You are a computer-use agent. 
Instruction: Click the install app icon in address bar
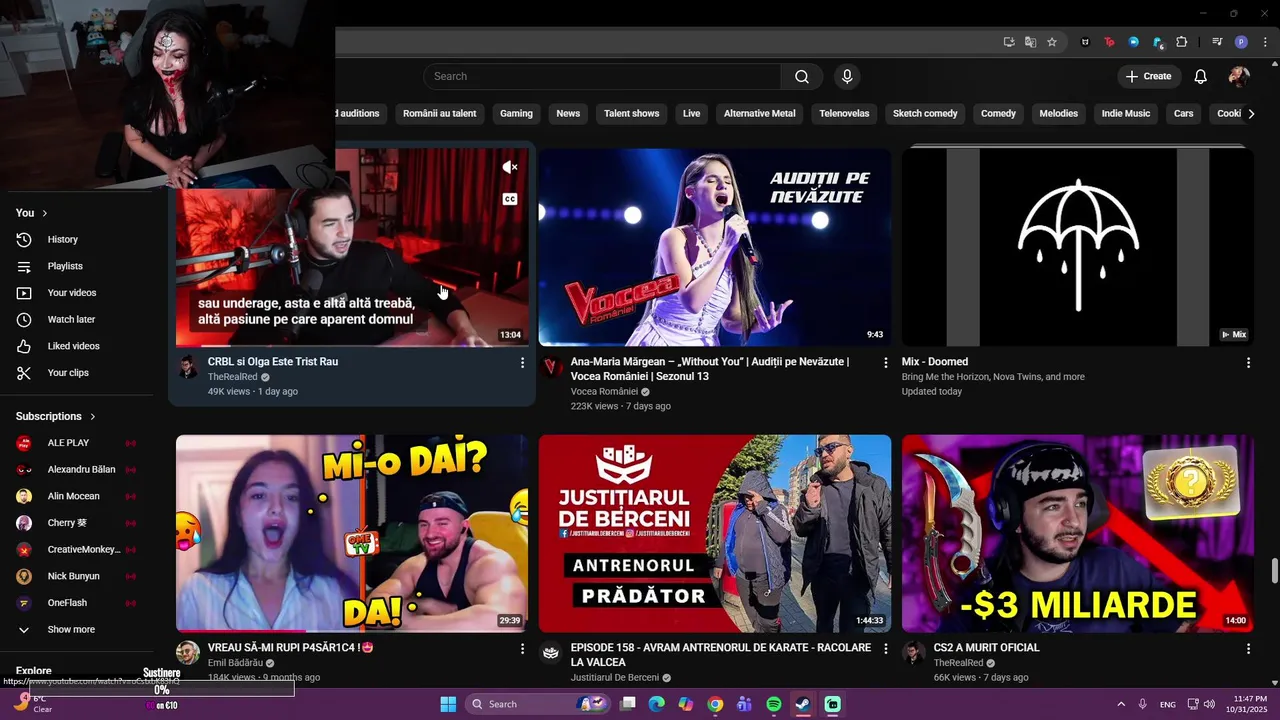click(x=1009, y=42)
